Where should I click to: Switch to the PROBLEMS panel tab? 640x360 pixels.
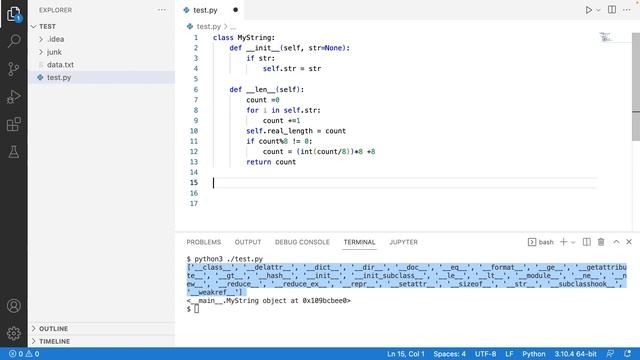204,242
